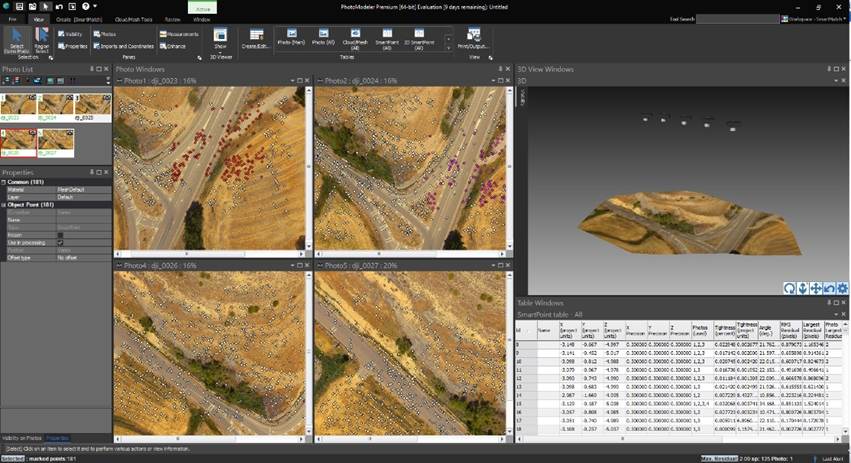Screen dimensions: 851x463
Task: Open the 3D Viewer with Show
Action: point(221,39)
